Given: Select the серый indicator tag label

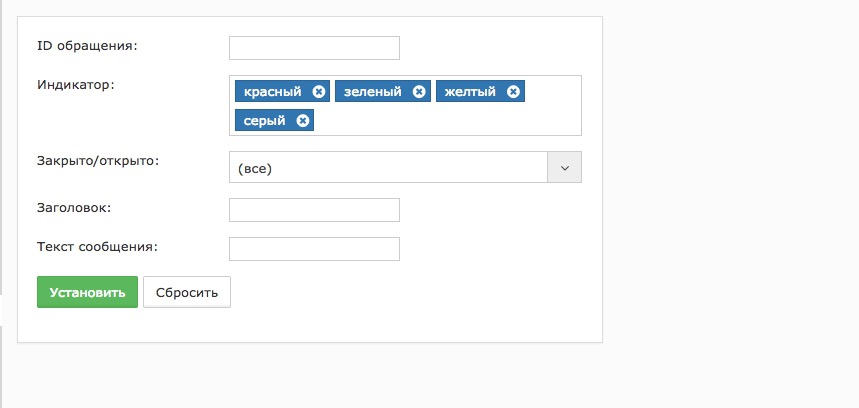Looking at the screenshot, I should (x=265, y=120).
